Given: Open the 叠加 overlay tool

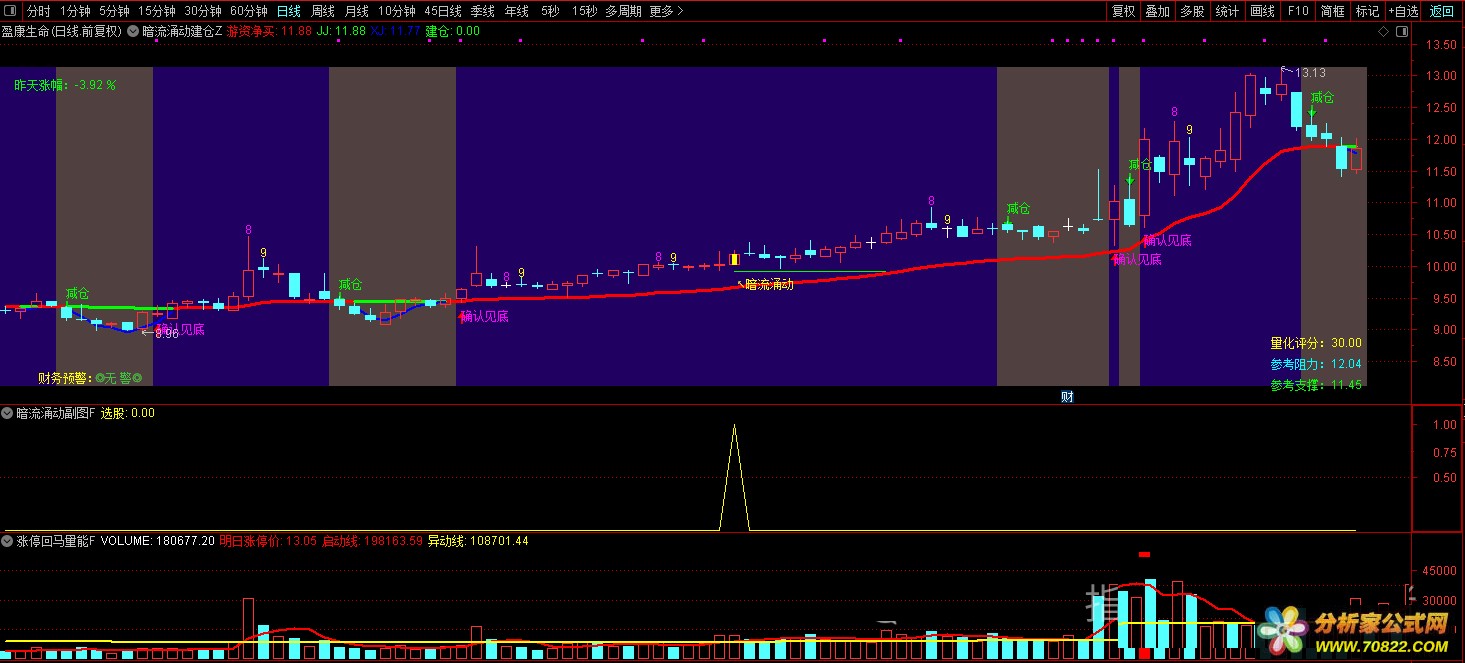Looking at the screenshot, I should (1157, 11).
